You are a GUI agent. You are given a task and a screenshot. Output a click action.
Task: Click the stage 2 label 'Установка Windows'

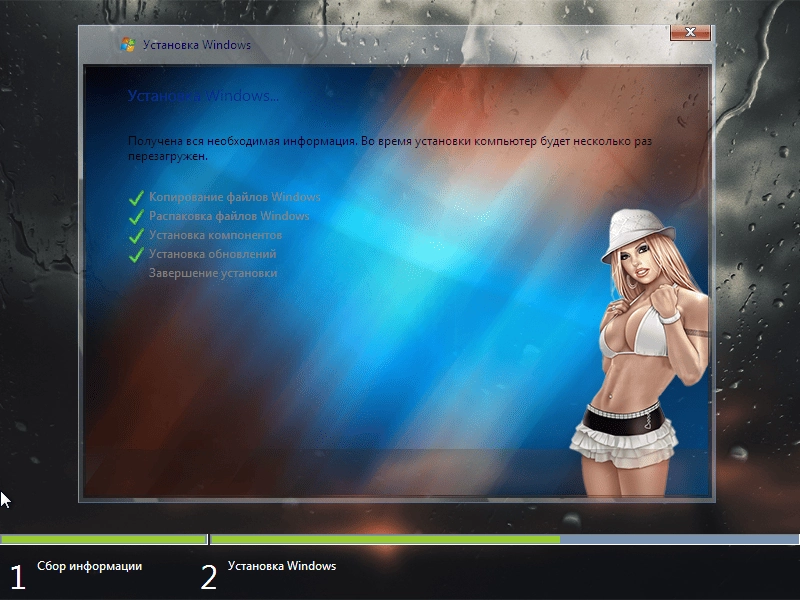pyautogui.click(x=282, y=566)
